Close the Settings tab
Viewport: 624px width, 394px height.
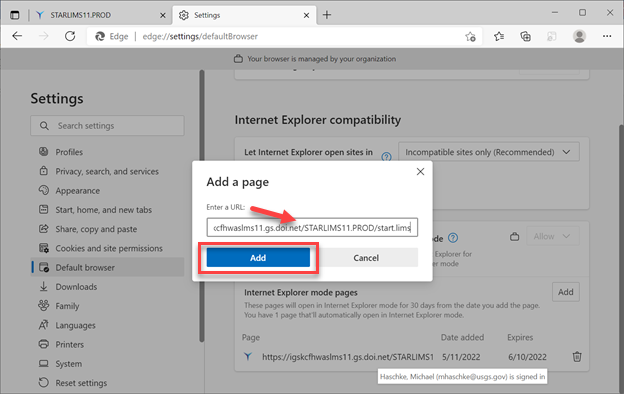pyautogui.click(x=306, y=15)
